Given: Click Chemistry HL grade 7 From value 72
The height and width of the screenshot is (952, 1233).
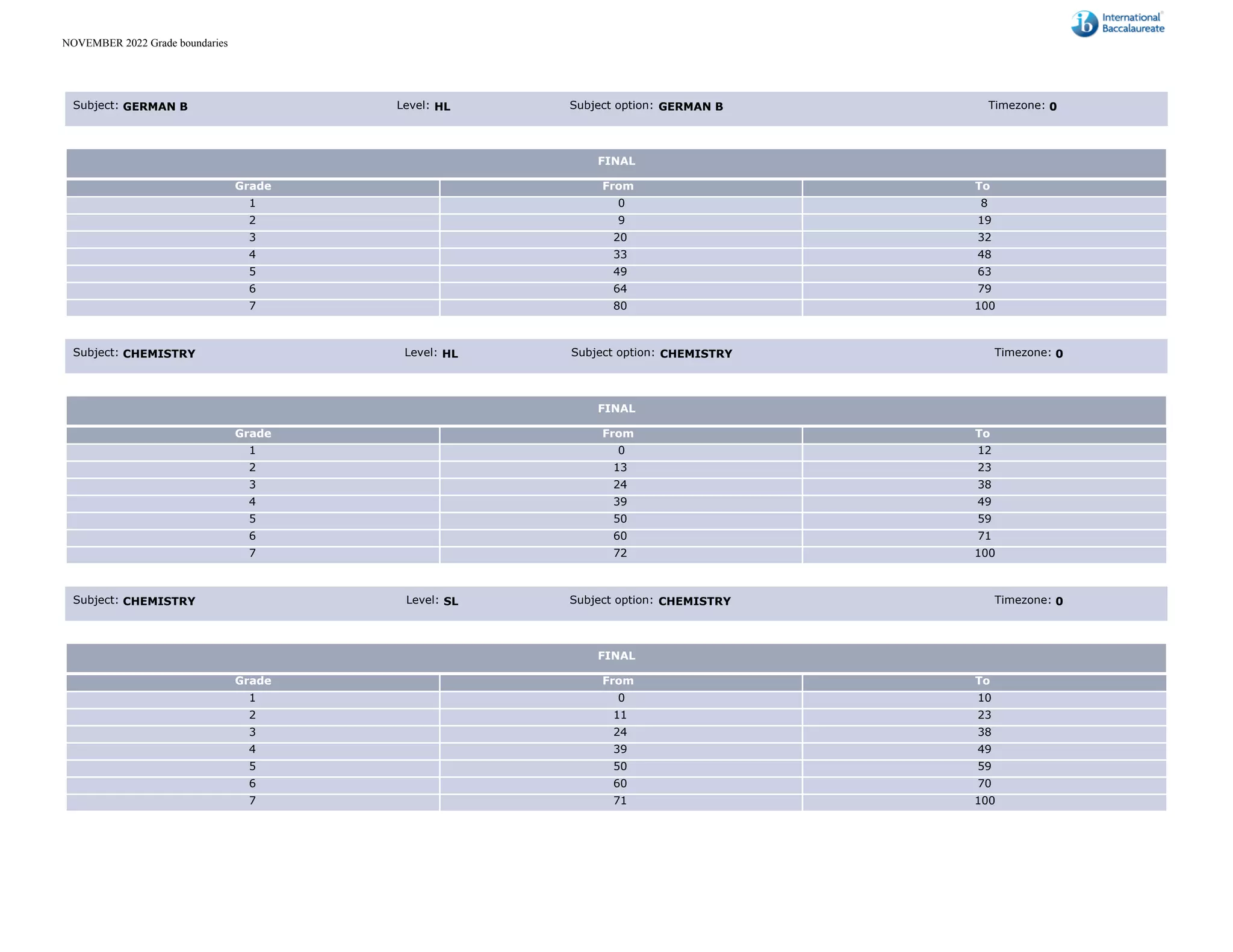Looking at the screenshot, I should click(x=620, y=554).
